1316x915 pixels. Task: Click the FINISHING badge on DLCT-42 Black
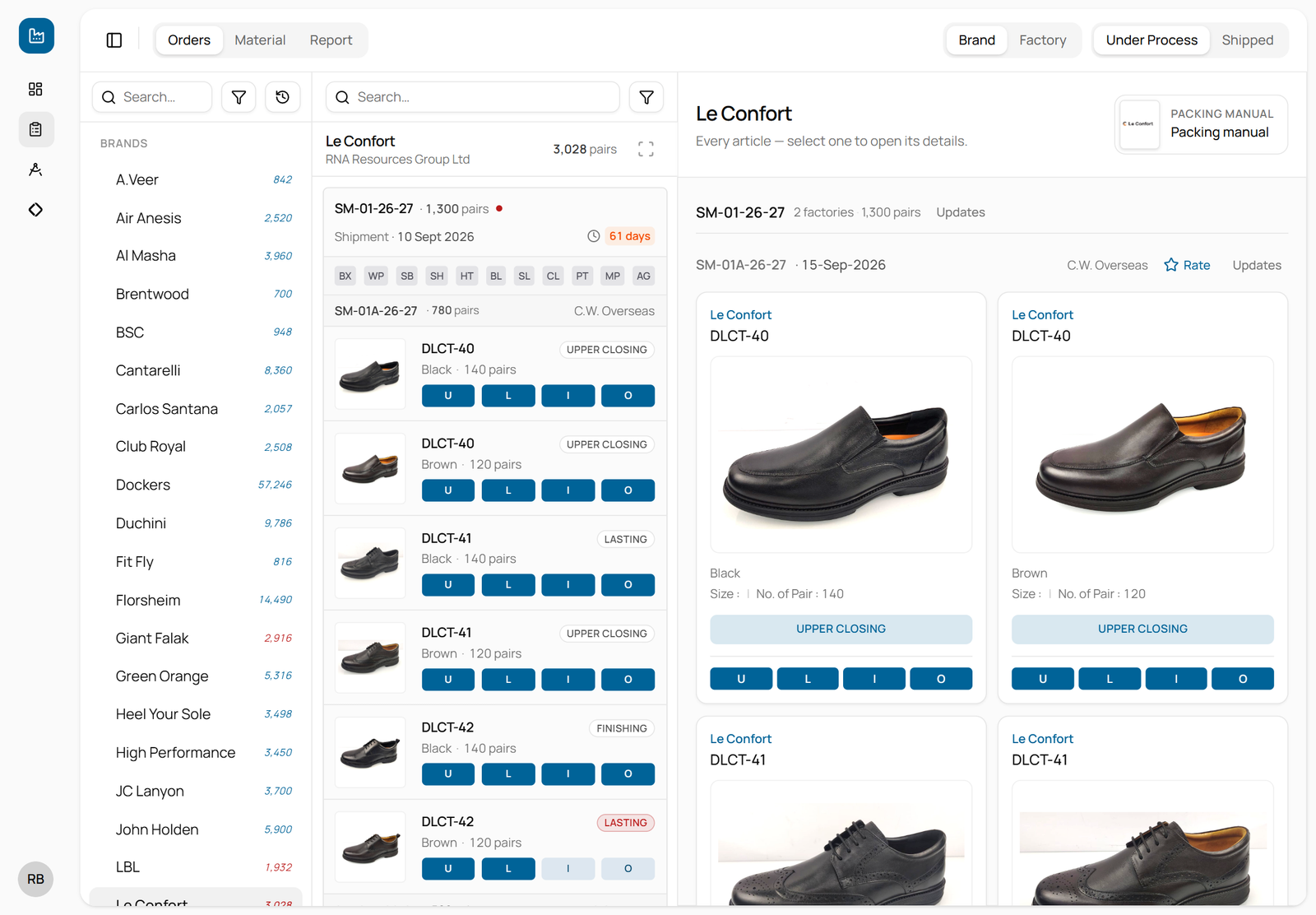click(622, 728)
